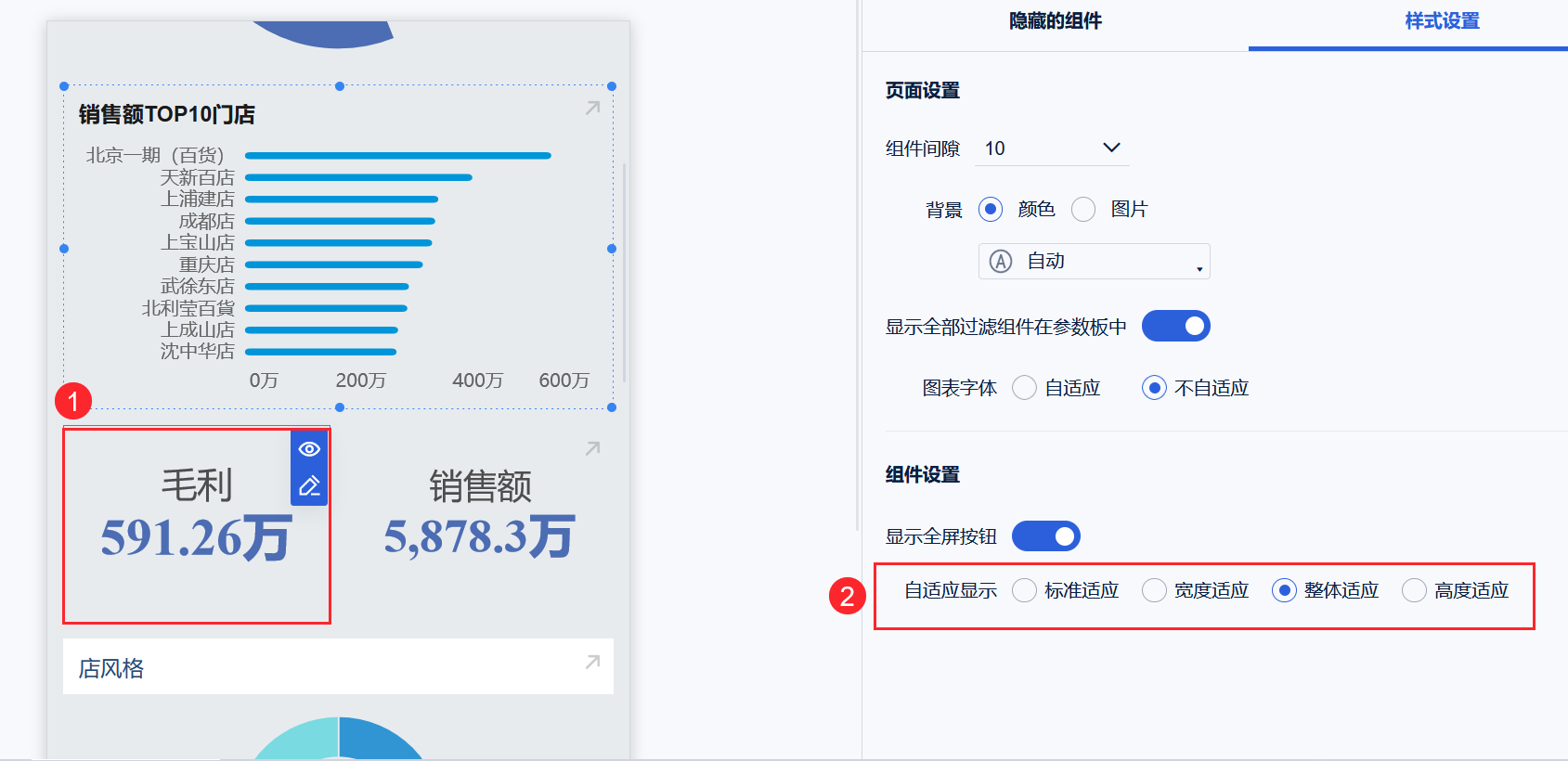
Task: Select 不自适应 chart font radio
Action: click(x=1154, y=388)
